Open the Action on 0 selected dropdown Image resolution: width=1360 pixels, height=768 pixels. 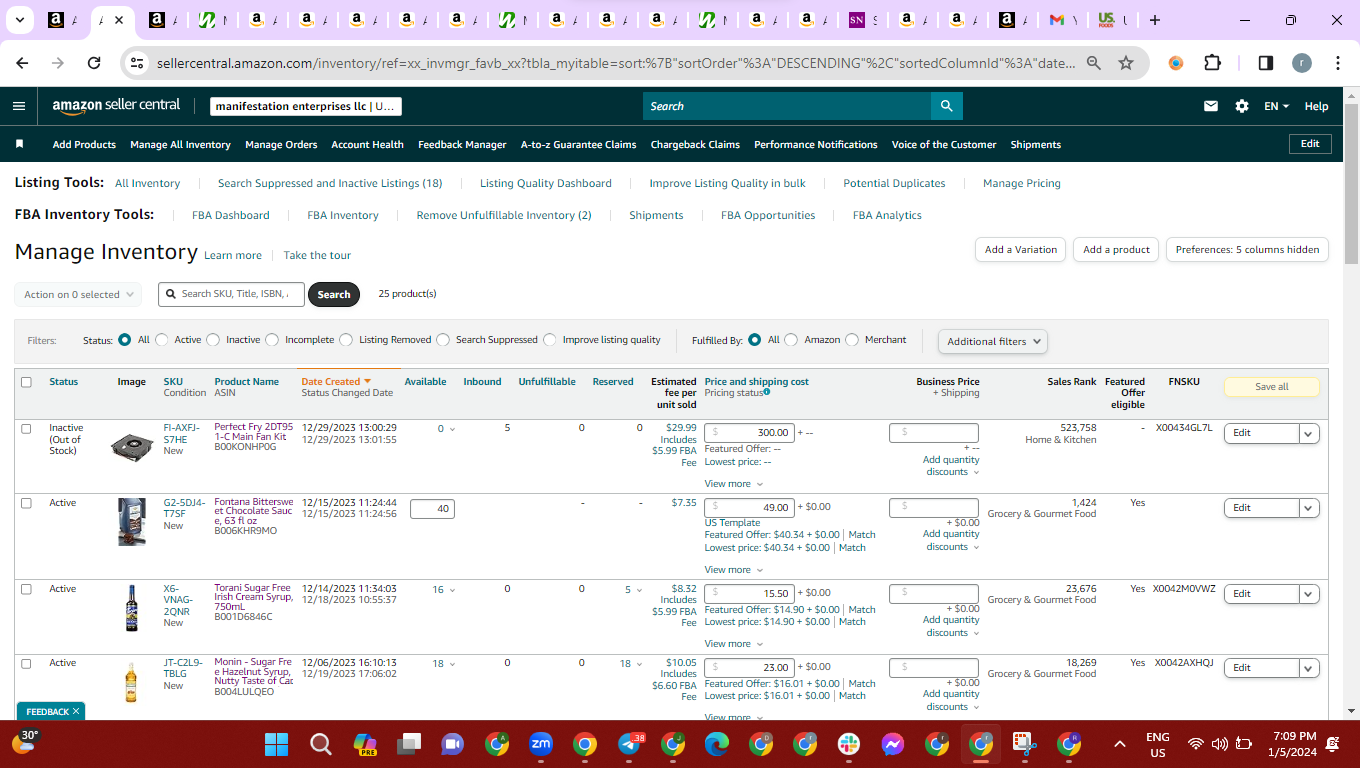[x=78, y=295]
